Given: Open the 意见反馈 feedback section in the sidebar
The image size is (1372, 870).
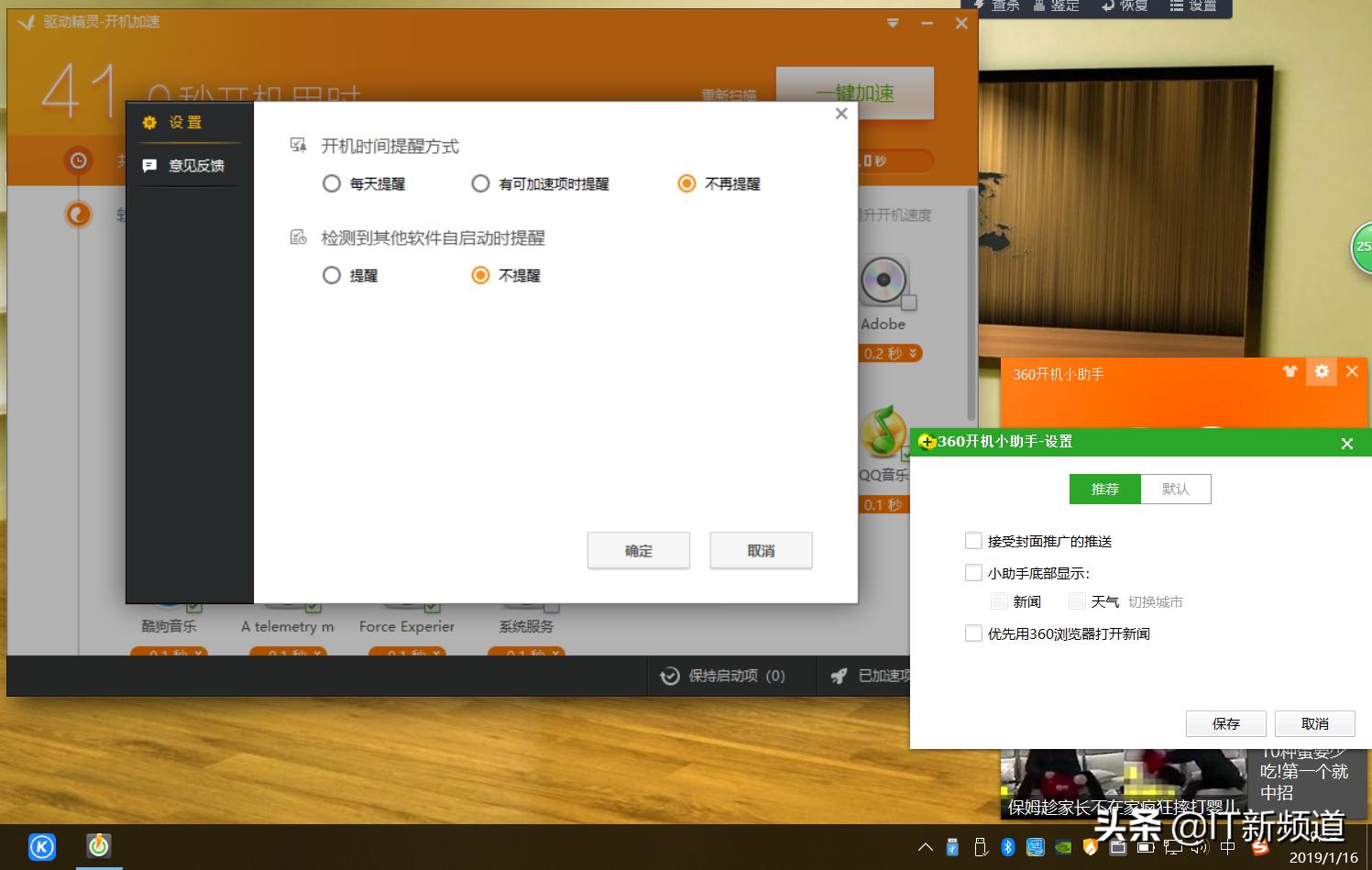Looking at the screenshot, I should (x=187, y=165).
